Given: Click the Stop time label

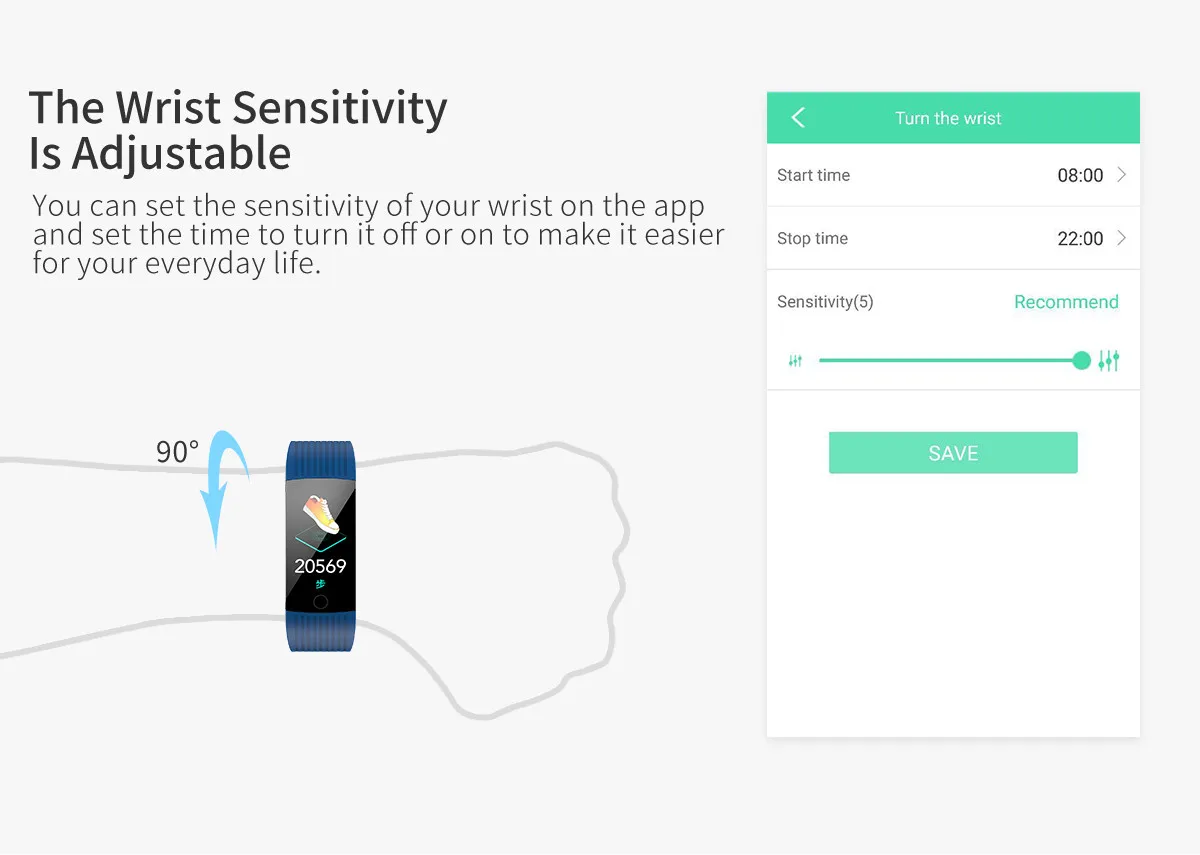Looking at the screenshot, I should point(812,238).
